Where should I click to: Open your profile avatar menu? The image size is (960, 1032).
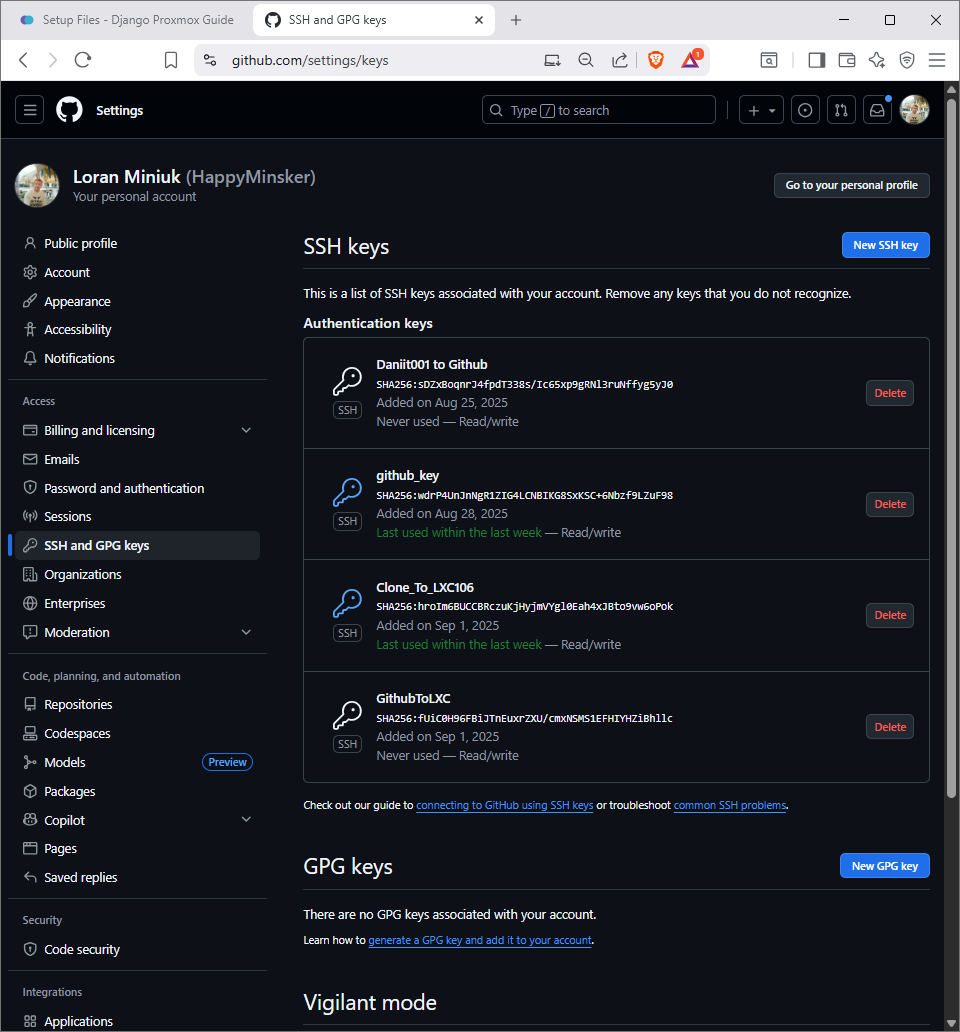(x=914, y=110)
